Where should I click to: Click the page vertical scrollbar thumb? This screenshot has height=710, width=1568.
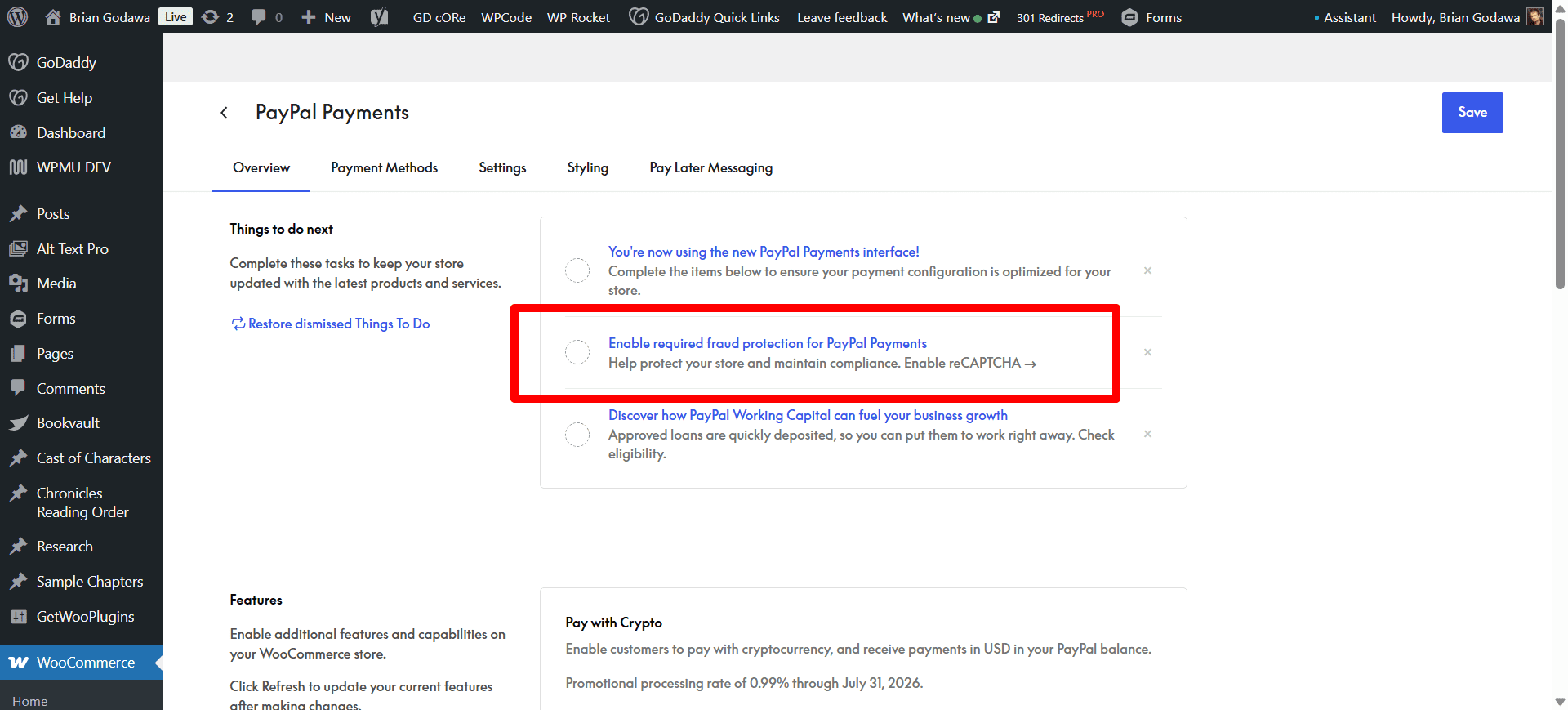(x=1560, y=155)
